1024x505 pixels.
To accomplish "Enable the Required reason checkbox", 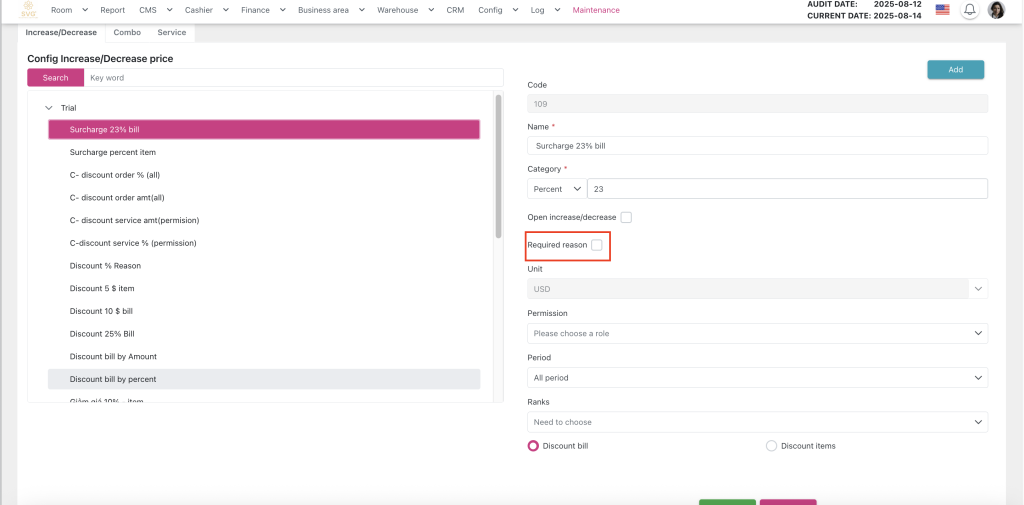I will [x=597, y=245].
